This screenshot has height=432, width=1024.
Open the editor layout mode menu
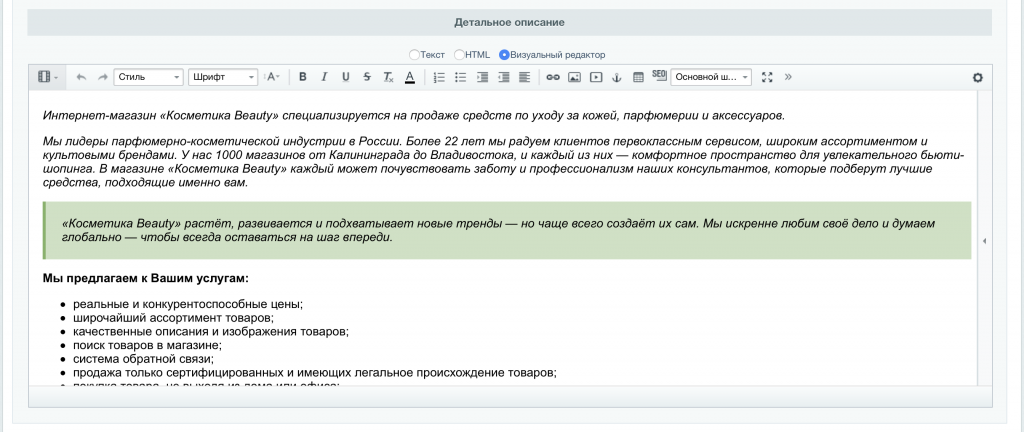click(x=47, y=77)
